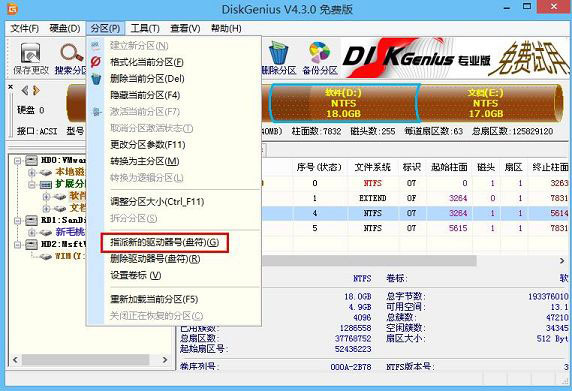This screenshot has width=572, height=391.
Task: Click the Search Partition magnifier icon
Action: (x=71, y=53)
